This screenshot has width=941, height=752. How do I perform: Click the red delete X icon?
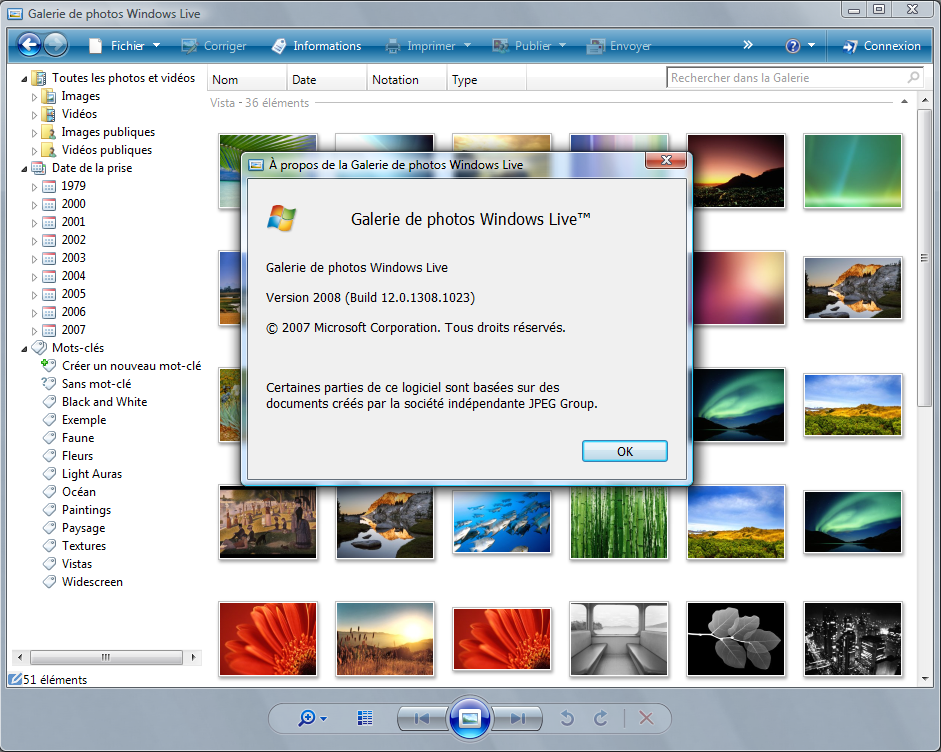point(646,718)
